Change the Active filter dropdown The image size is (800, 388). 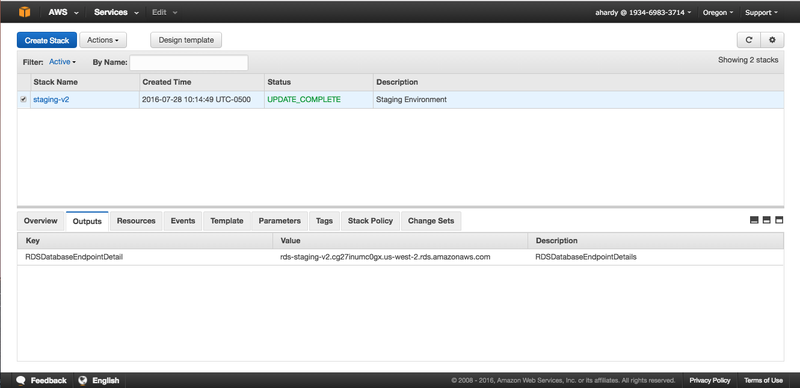(62, 62)
